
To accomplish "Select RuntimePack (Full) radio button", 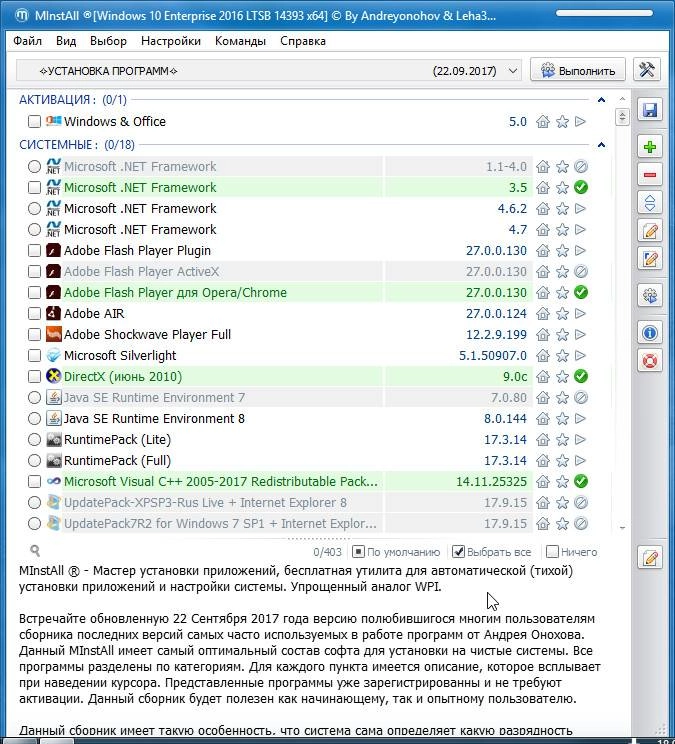I will 34,461.
